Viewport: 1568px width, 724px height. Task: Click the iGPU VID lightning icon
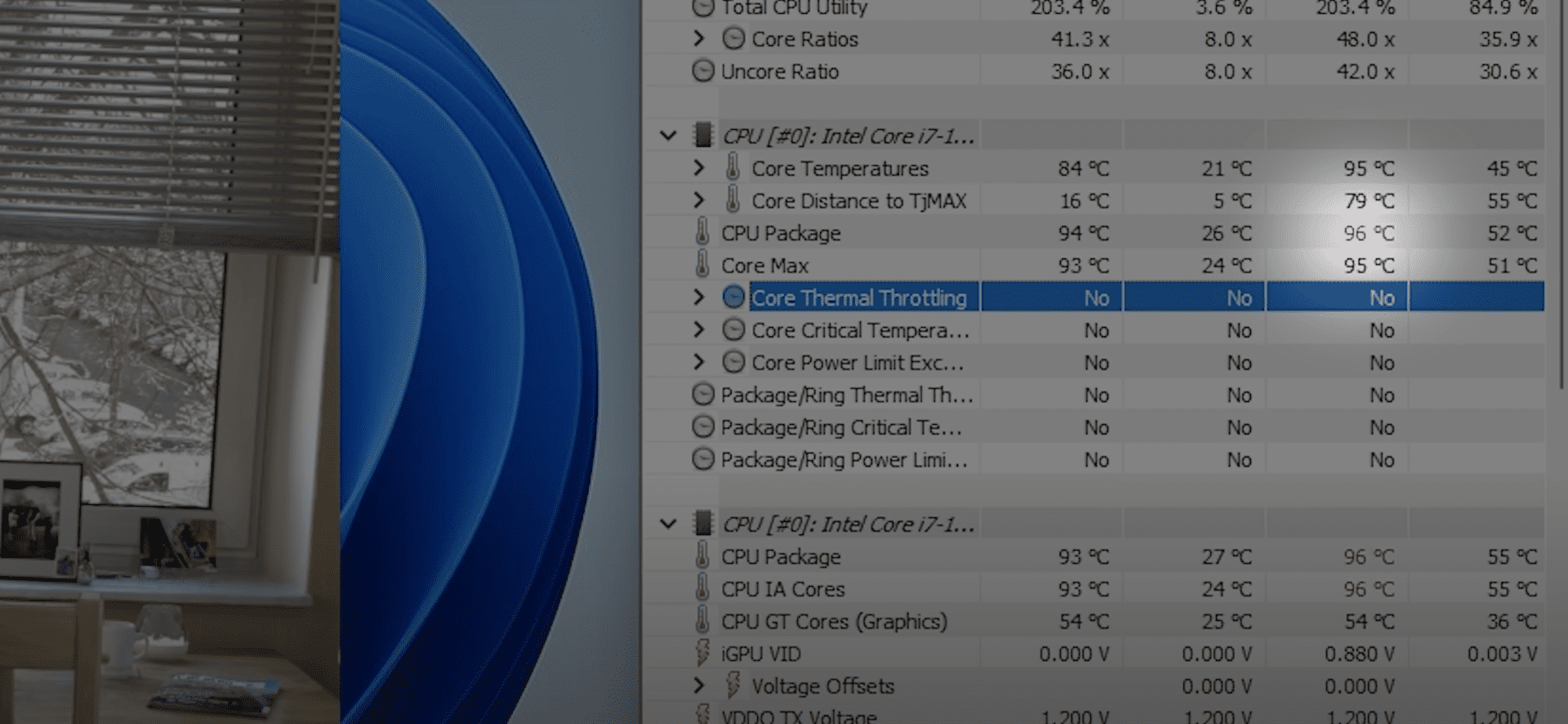(x=702, y=653)
